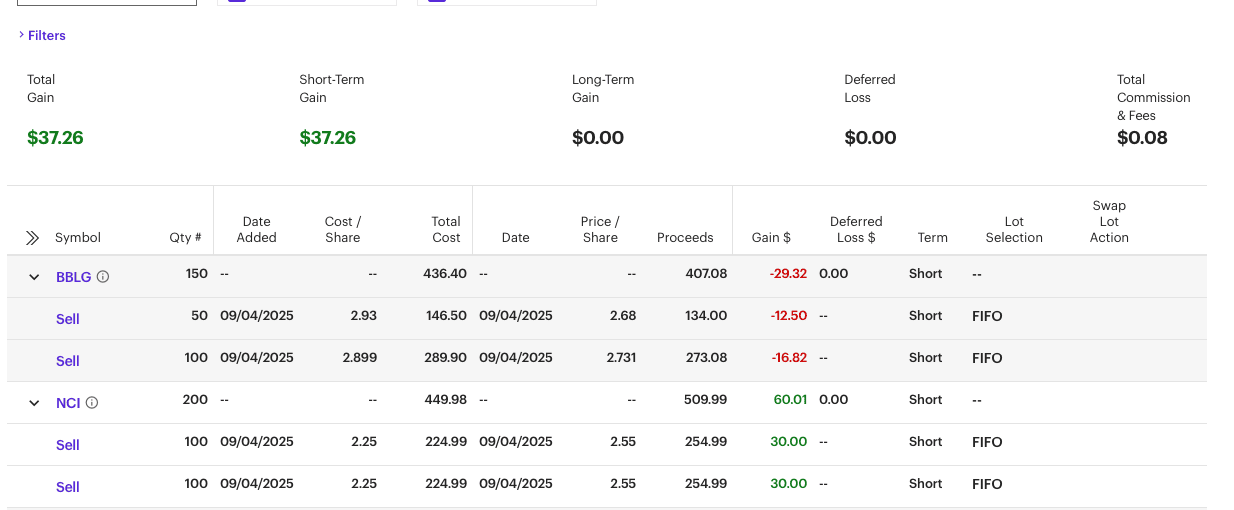Open the BBLG symbol link

click(74, 277)
